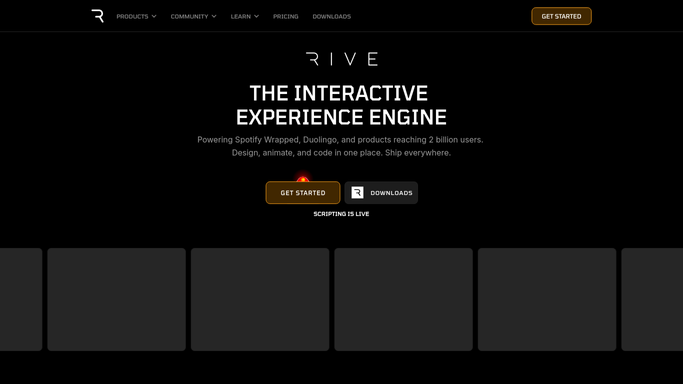
Task: Click the Scripting Is Live text
Action: pyautogui.click(x=342, y=214)
